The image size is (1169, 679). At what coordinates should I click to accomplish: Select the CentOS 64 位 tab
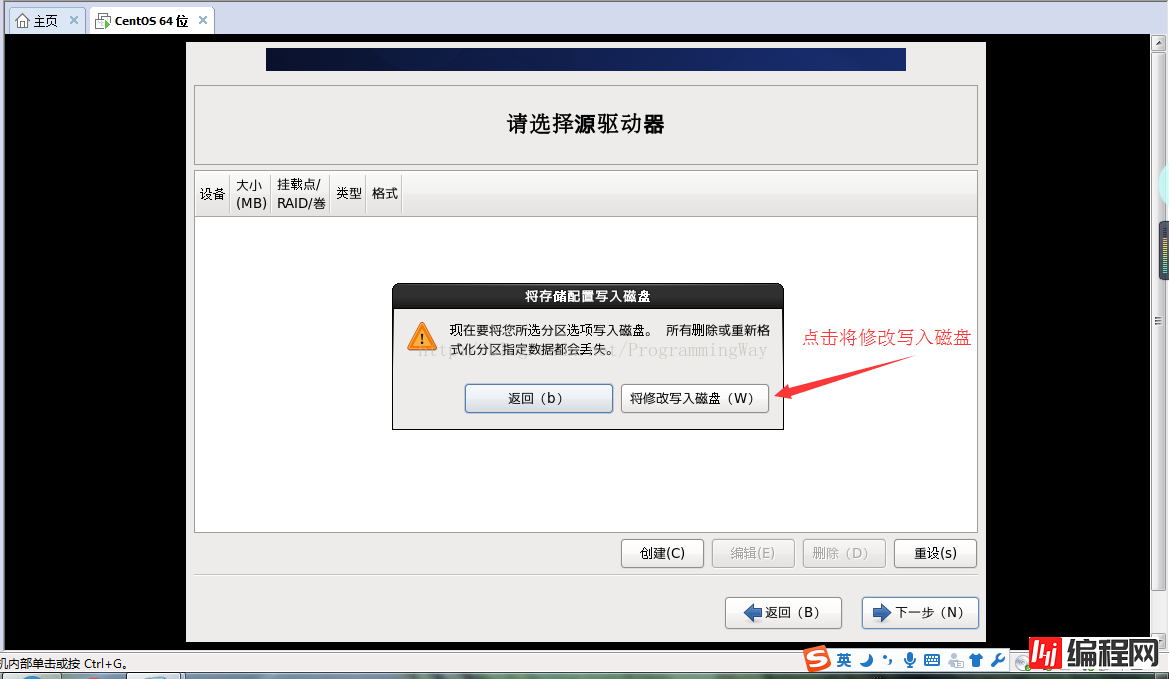click(151, 21)
